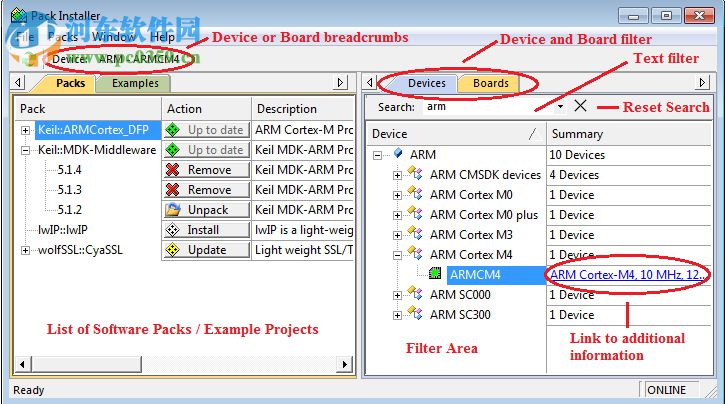725x404 pixels.
Task: Click the ARM Cortex M3 family icon
Action: click(415, 233)
